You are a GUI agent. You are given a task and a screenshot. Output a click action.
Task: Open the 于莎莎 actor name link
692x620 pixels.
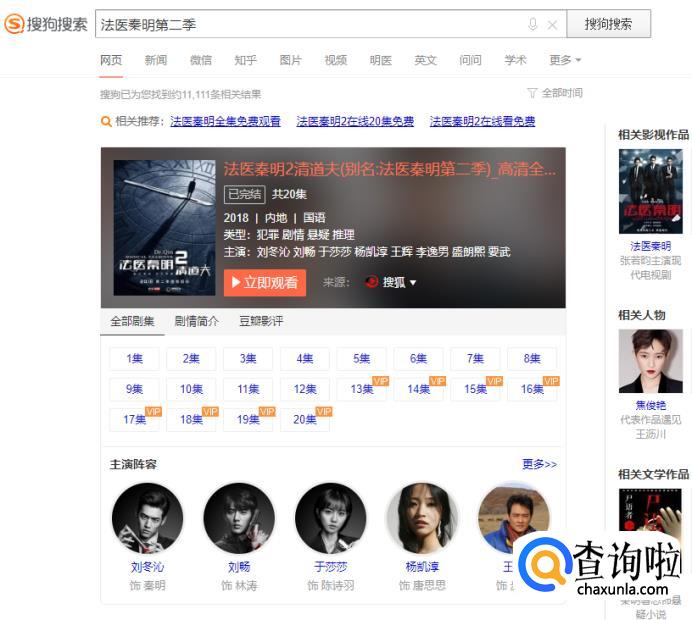point(331,567)
